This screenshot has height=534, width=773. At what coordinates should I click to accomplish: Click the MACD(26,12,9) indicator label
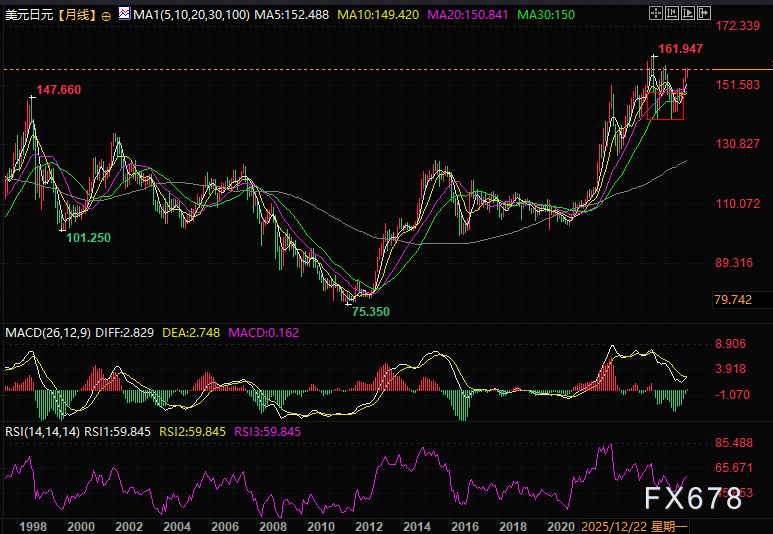pyautogui.click(x=46, y=332)
